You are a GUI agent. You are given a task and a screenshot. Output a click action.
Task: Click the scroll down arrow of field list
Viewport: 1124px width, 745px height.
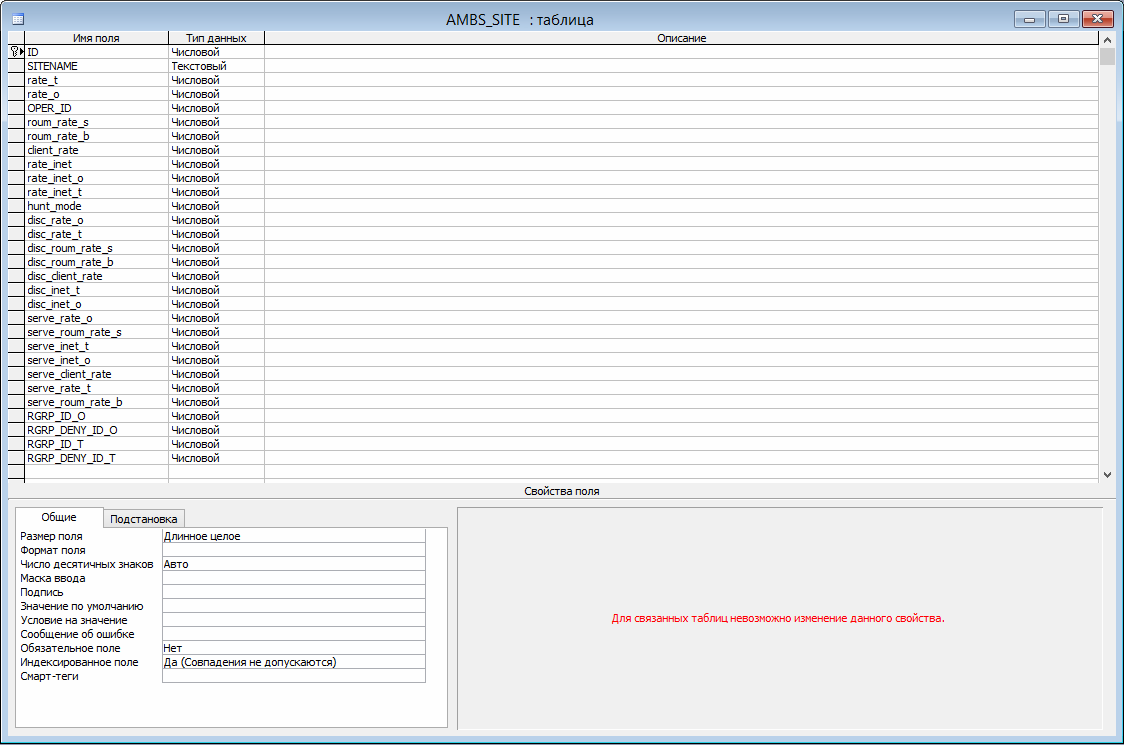(1107, 475)
